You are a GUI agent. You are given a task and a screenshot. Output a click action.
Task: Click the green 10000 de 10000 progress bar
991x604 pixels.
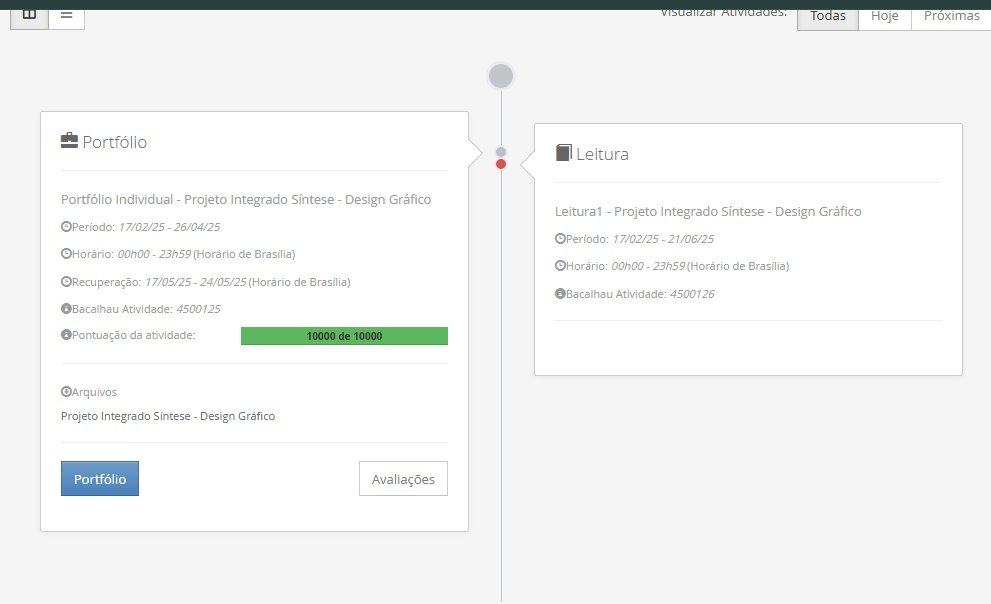(x=344, y=336)
